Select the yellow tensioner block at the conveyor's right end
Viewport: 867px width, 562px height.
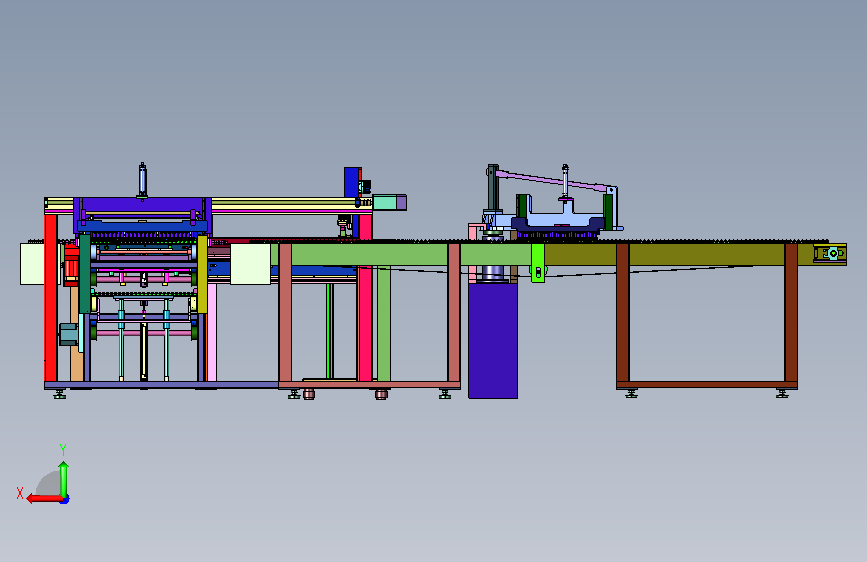[x=830, y=254]
